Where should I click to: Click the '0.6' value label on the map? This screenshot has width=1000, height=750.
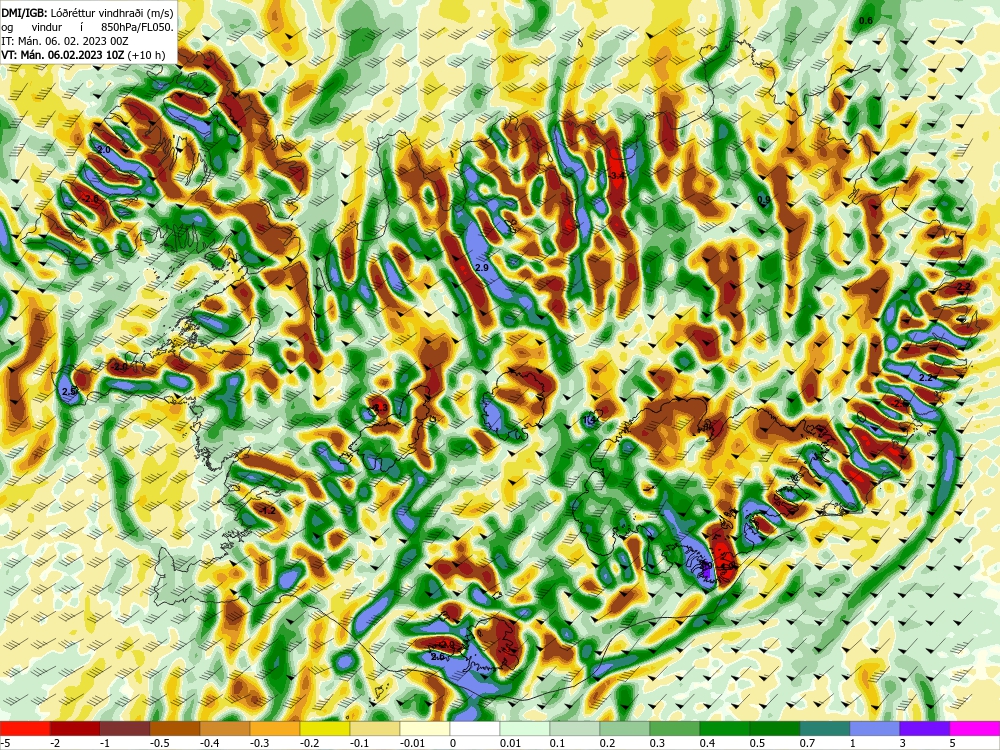[x=865, y=21]
